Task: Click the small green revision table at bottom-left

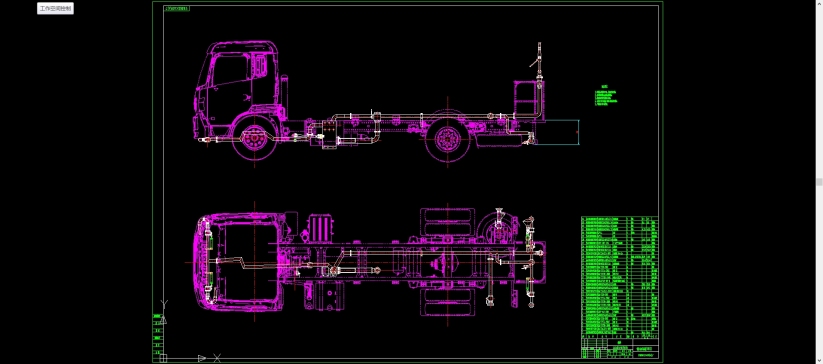Action: [x=157, y=334]
